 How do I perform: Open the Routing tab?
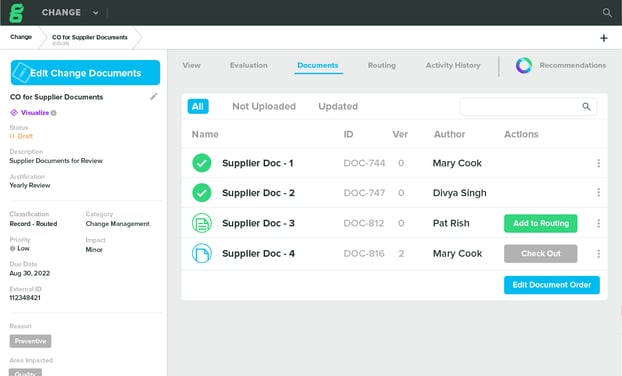[x=382, y=65]
